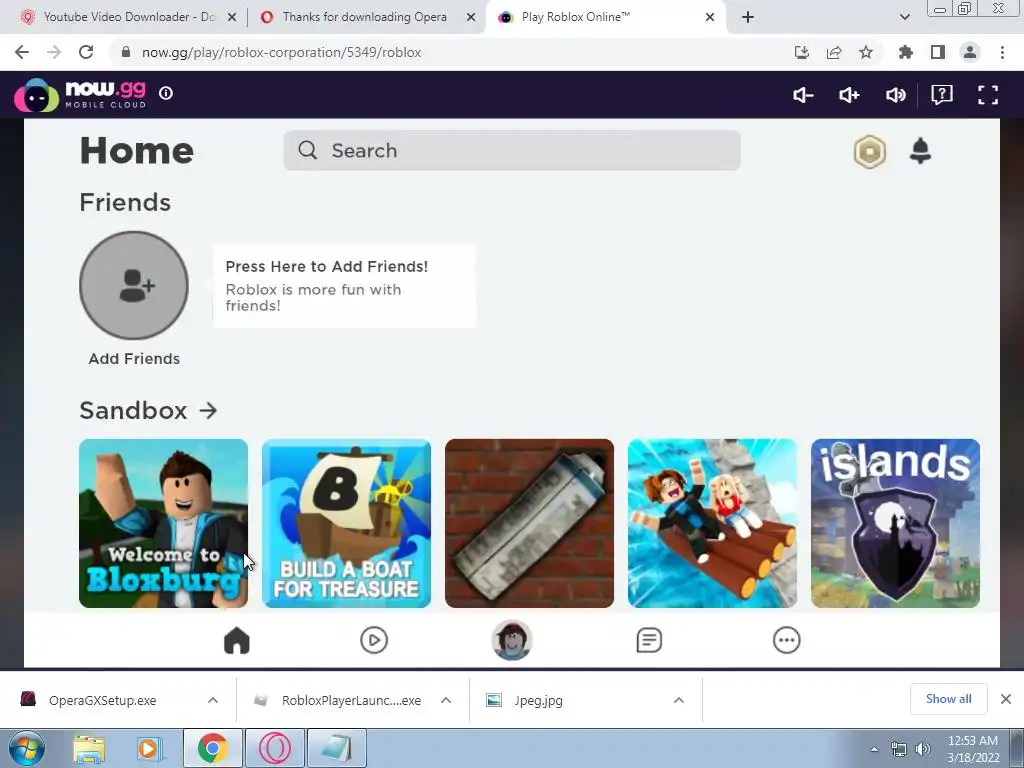The width and height of the screenshot is (1024, 768).
Task: Open a new browser tab
Action: click(748, 18)
